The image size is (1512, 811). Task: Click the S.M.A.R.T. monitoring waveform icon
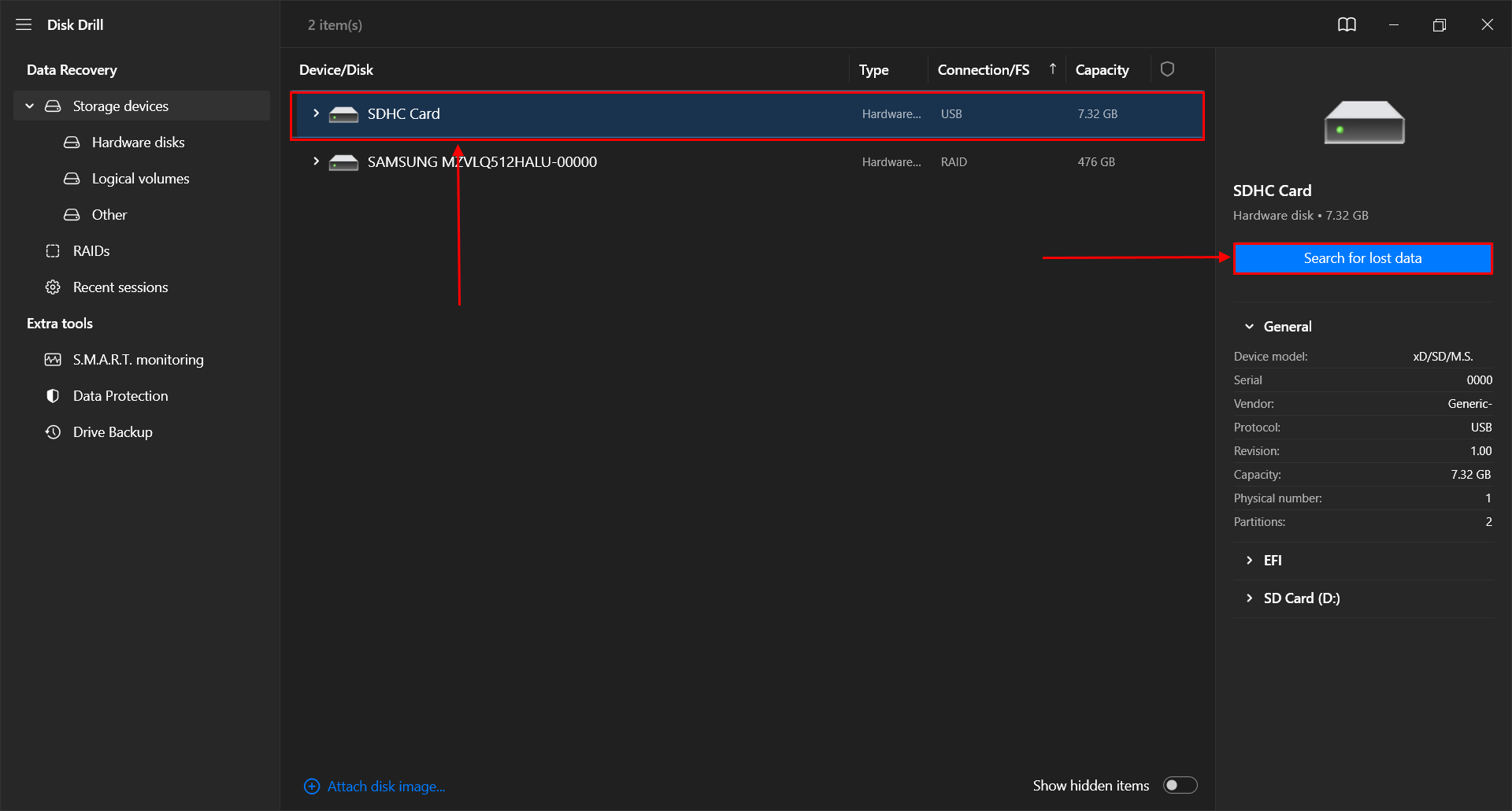coord(53,359)
